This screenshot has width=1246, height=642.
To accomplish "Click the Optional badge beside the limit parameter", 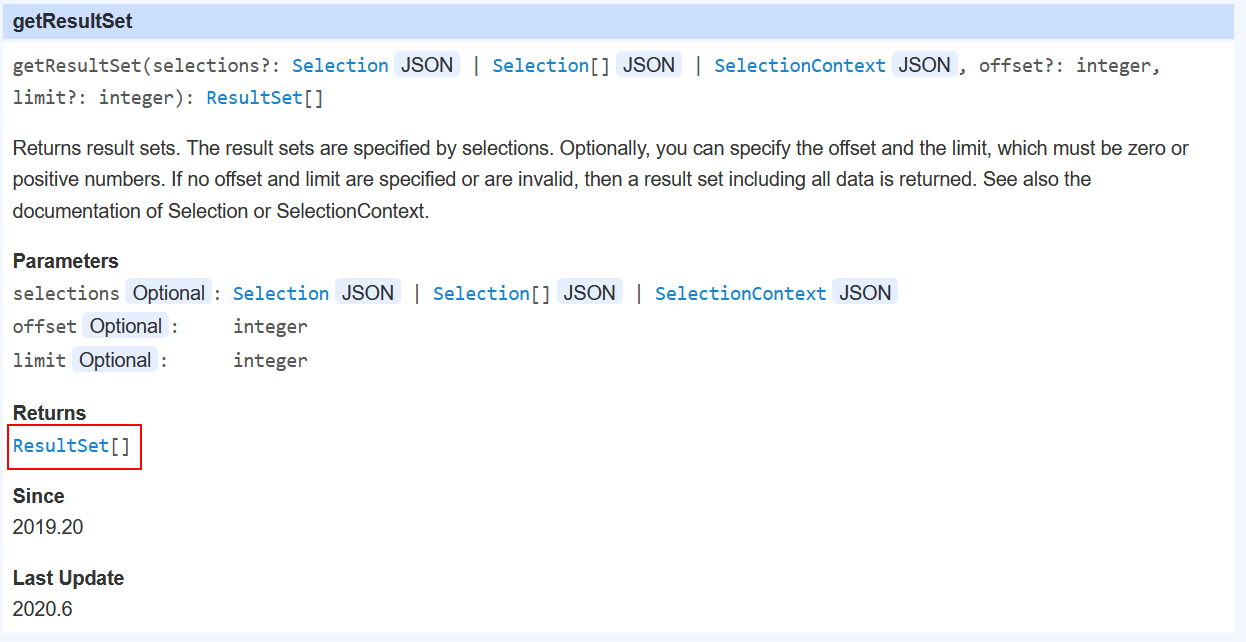I will [x=115, y=360].
